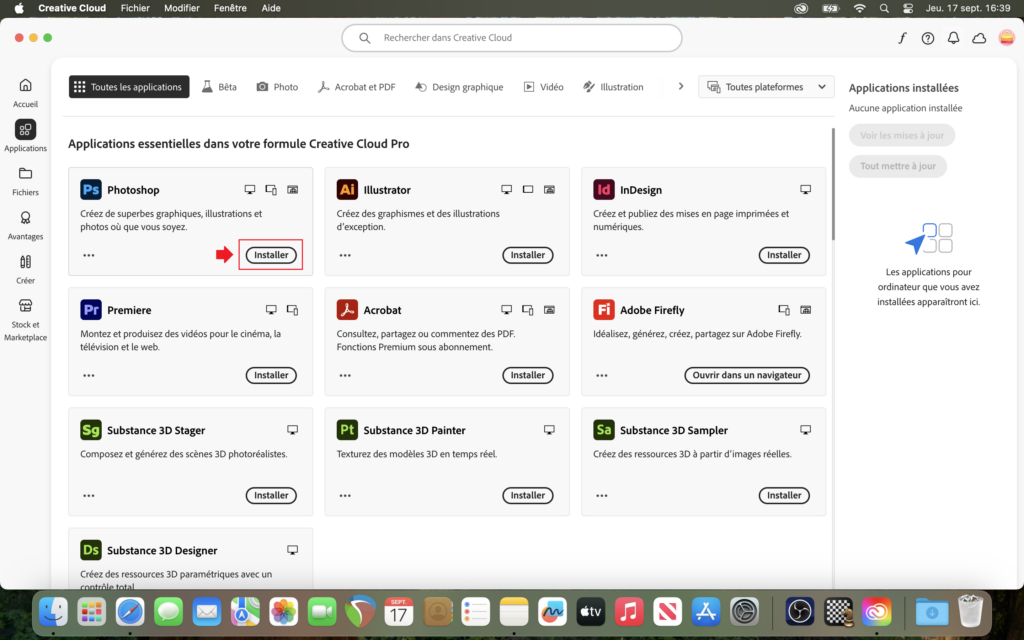The image size is (1024, 640).
Task: Focus the Rechercher dans Creative Cloud field
Action: (x=512, y=38)
